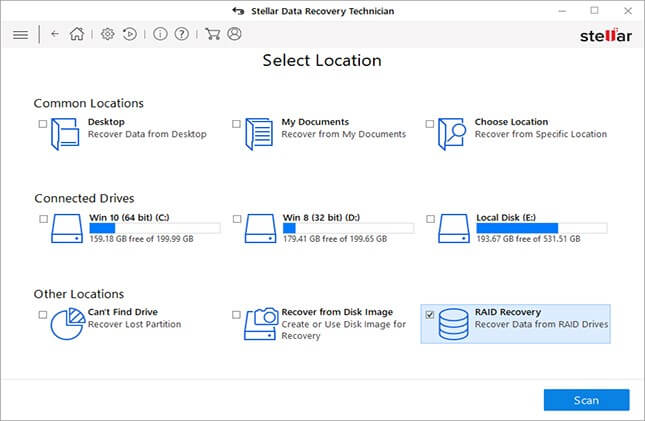The width and height of the screenshot is (645, 421).
Task: Check the Recover from Disk Image checkbox
Action: 236,315
